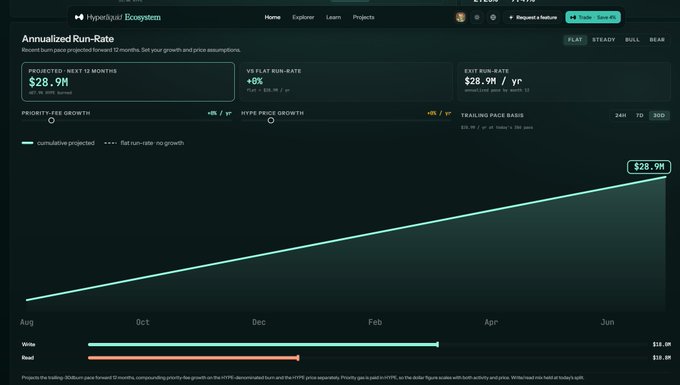The height and width of the screenshot is (385, 680).
Task: Set trailing pace basis to 24H
Action: [621, 115]
